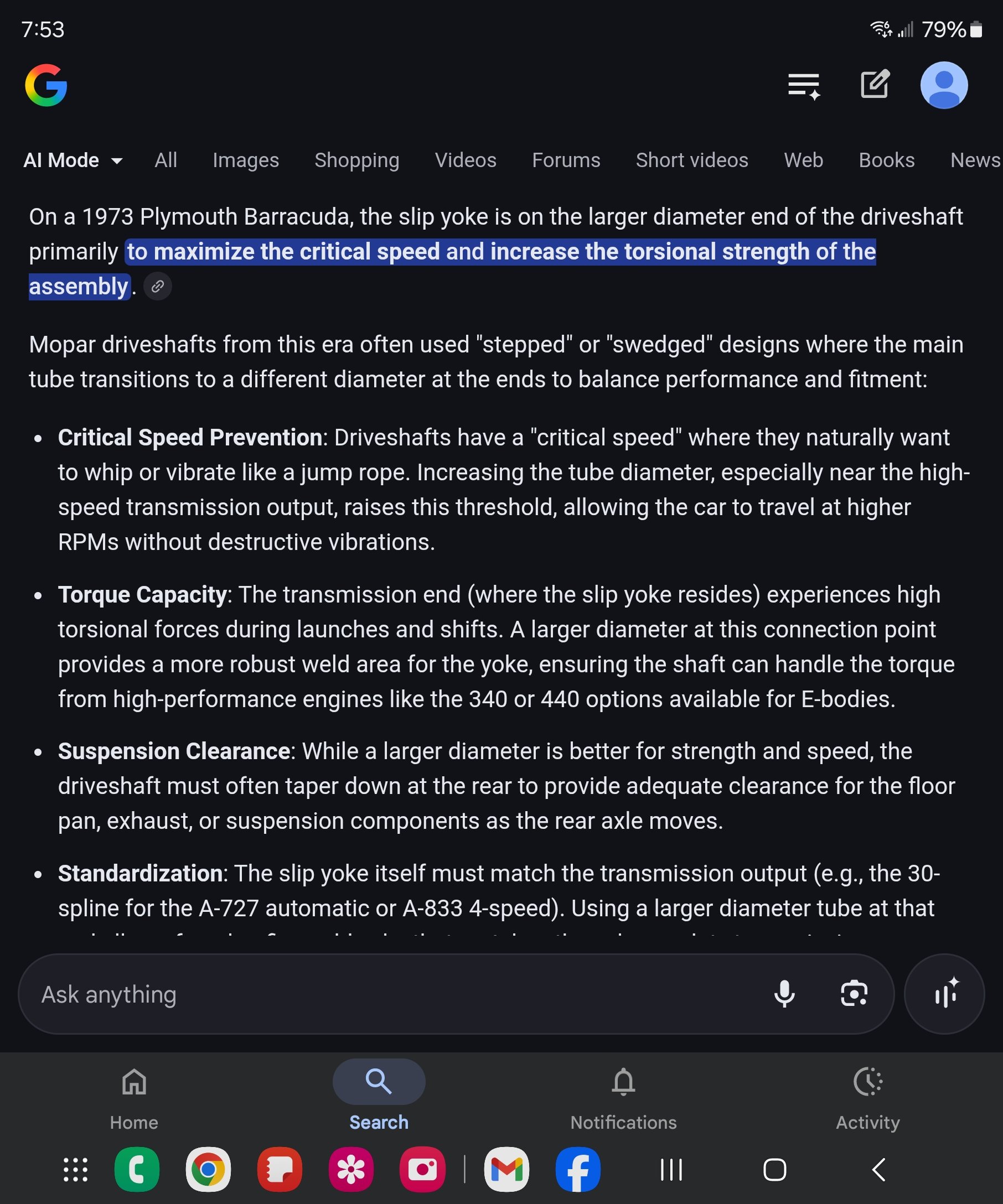Go to Notifications in bottom navigation
Image resolution: width=1003 pixels, height=1204 pixels.
click(x=623, y=1093)
